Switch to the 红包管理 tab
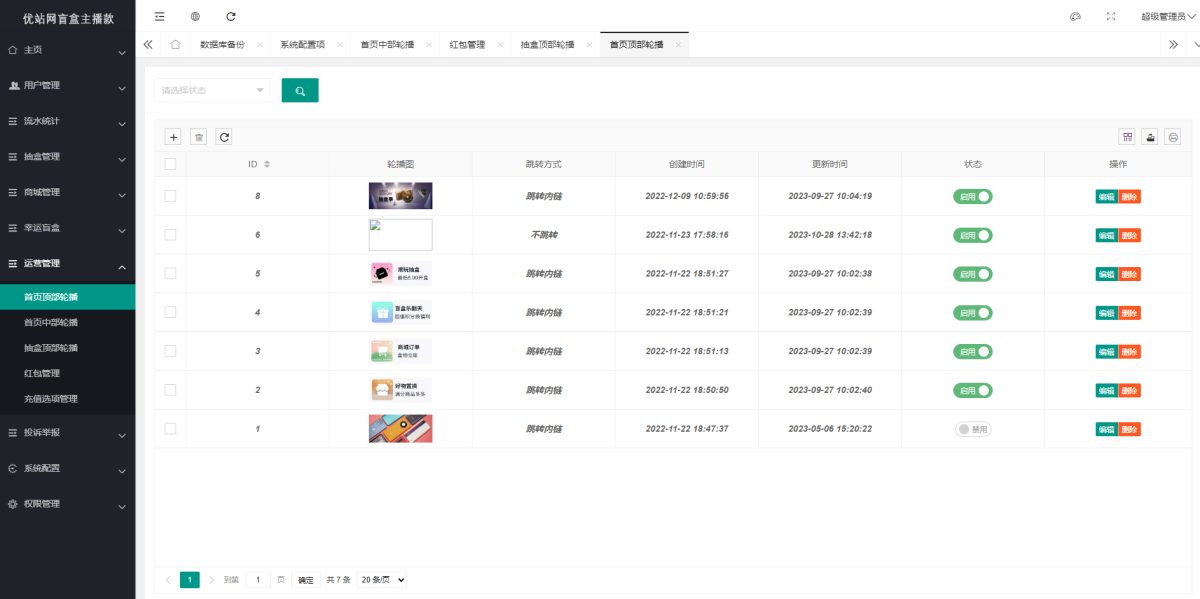 click(x=467, y=45)
